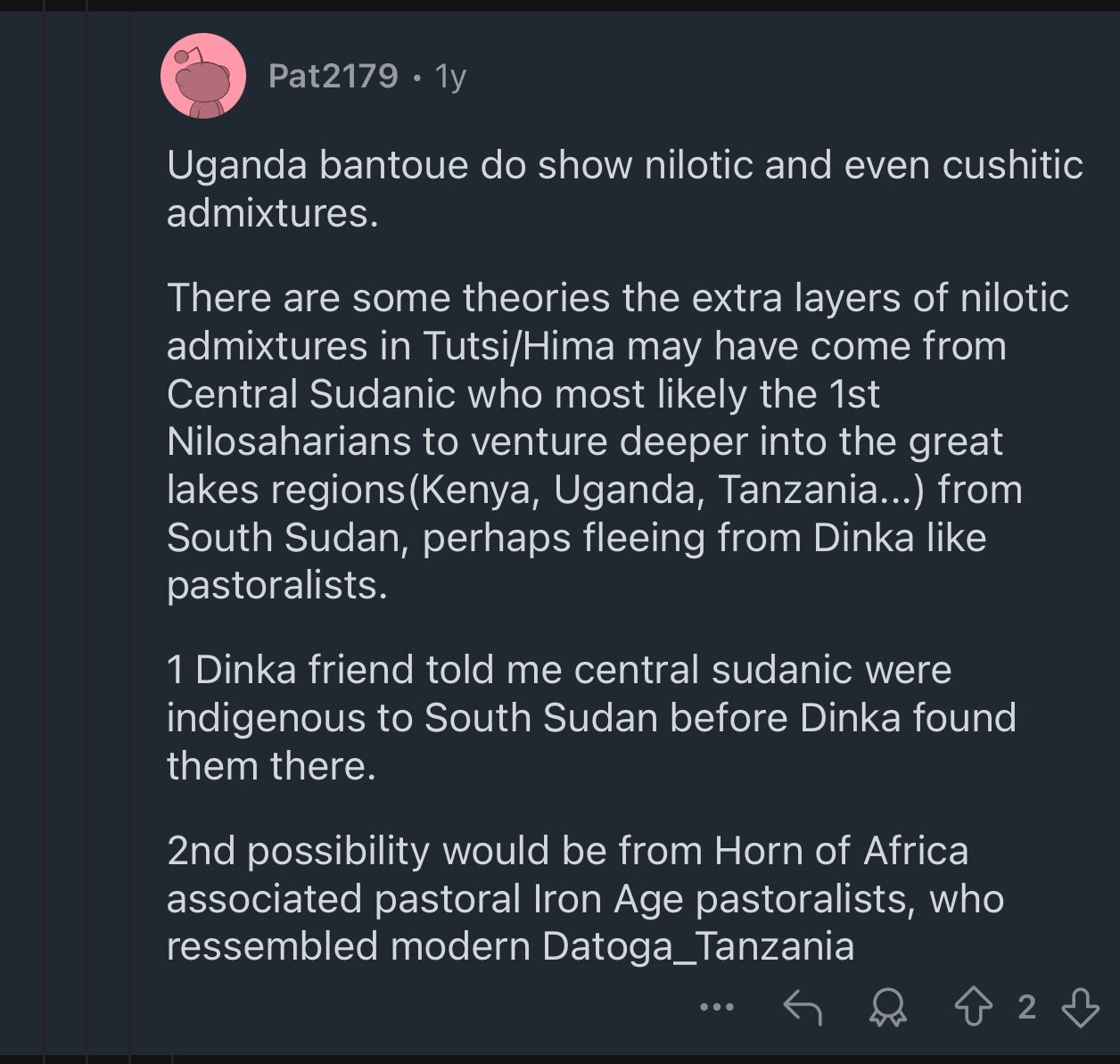Click the vote count showing 2

(1027, 1008)
